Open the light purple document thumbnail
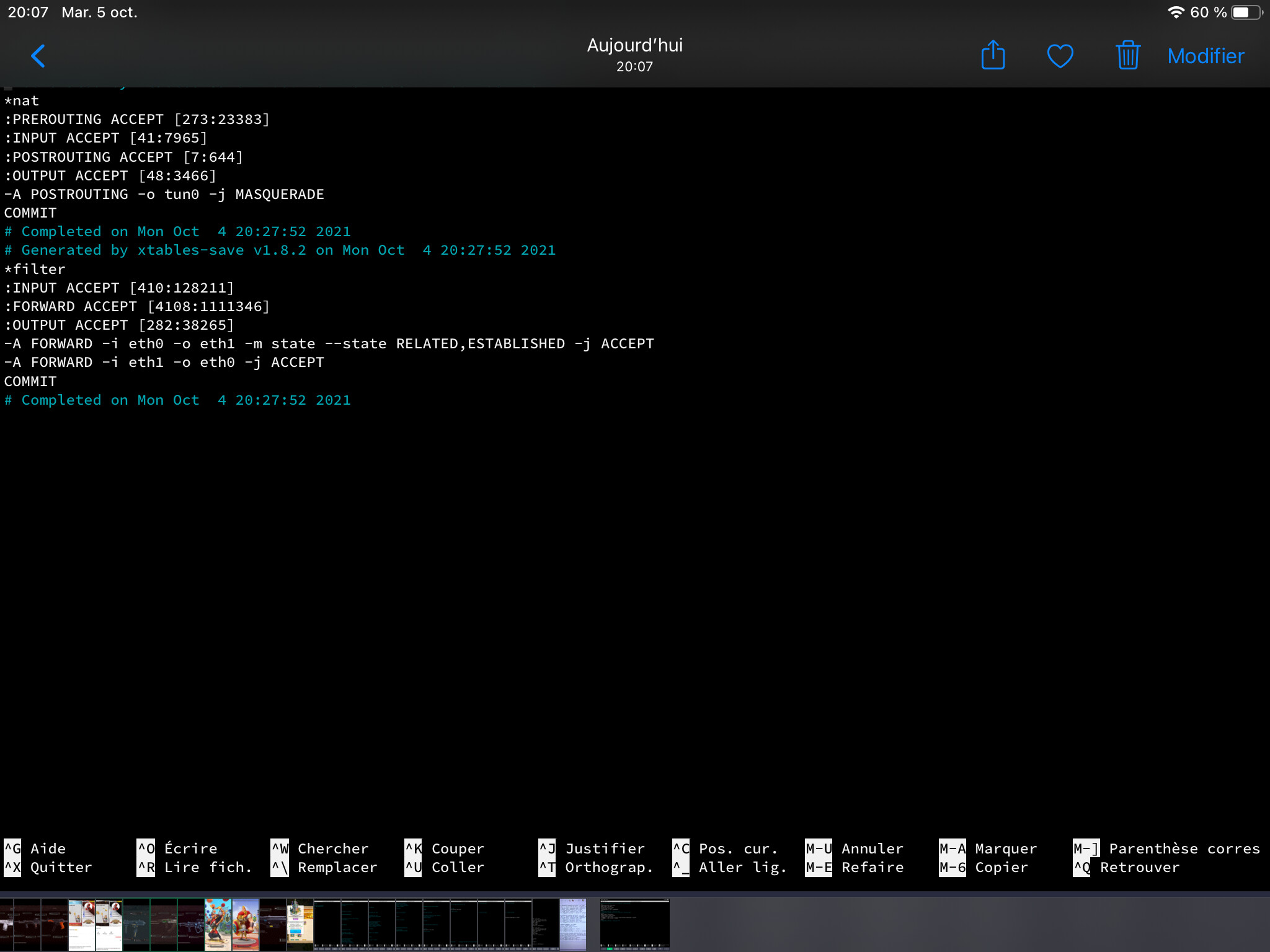 pos(572,925)
